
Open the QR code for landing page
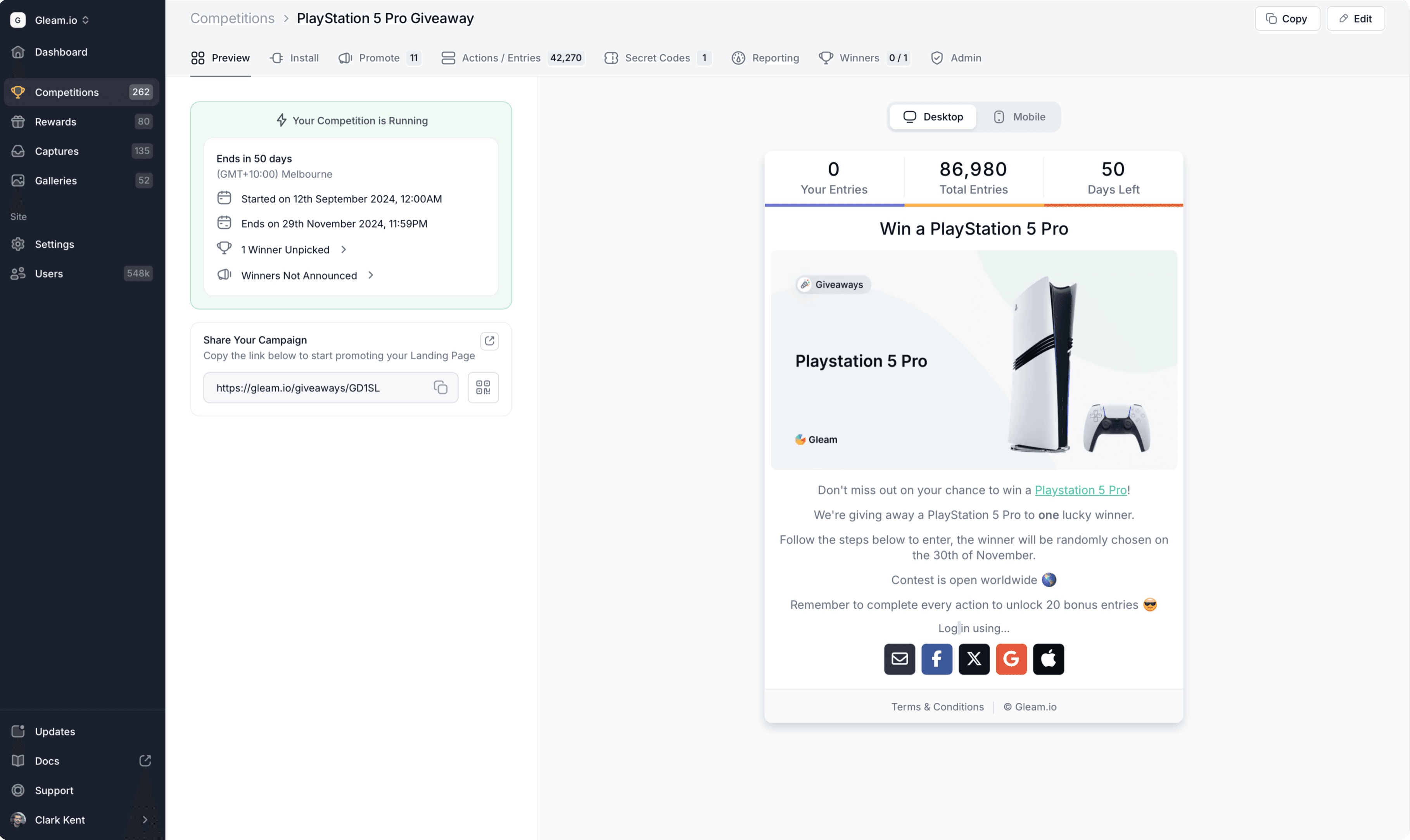click(482, 387)
